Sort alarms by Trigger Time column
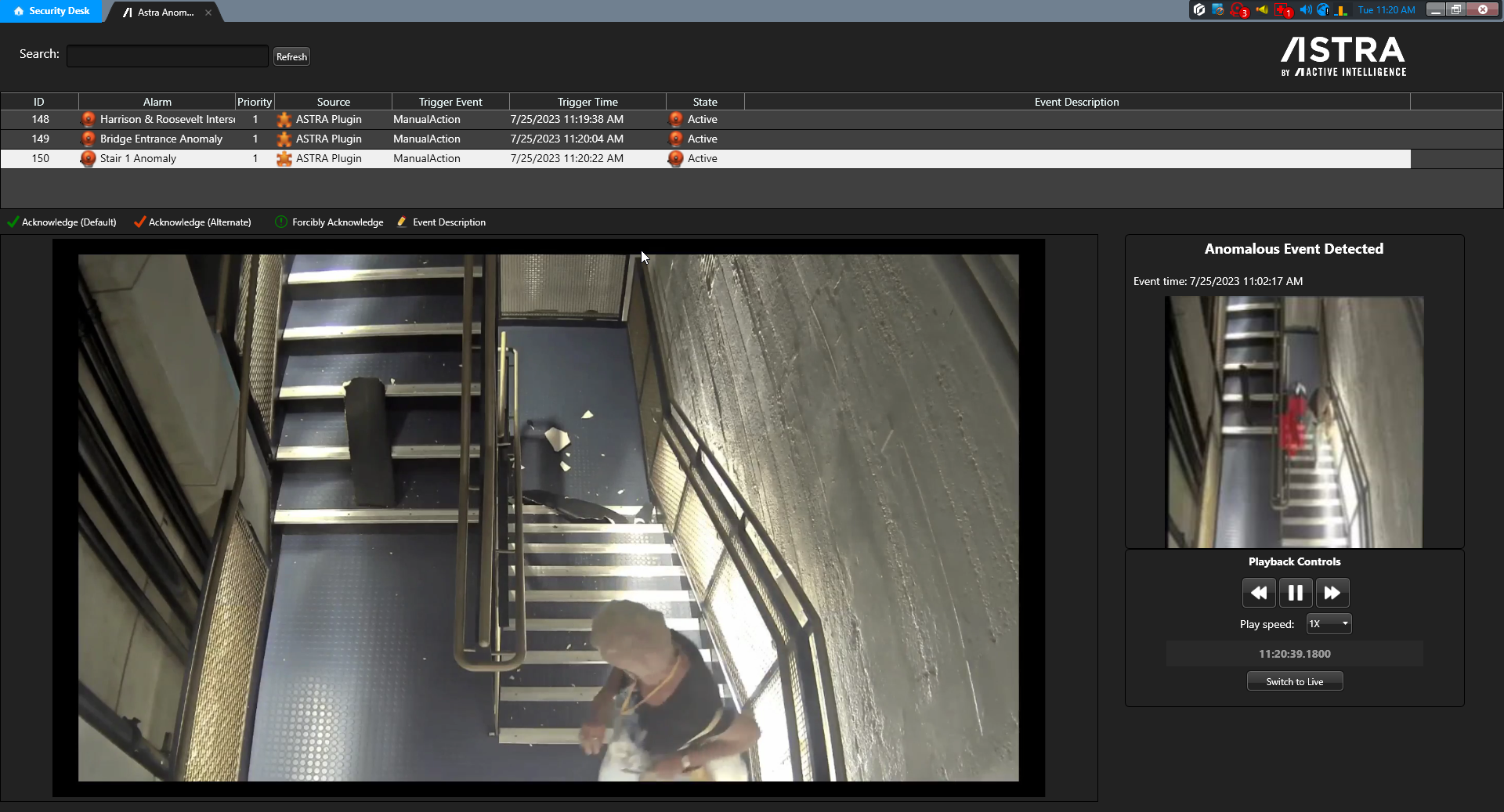This screenshot has width=1504, height=812. tap(587, 102)
